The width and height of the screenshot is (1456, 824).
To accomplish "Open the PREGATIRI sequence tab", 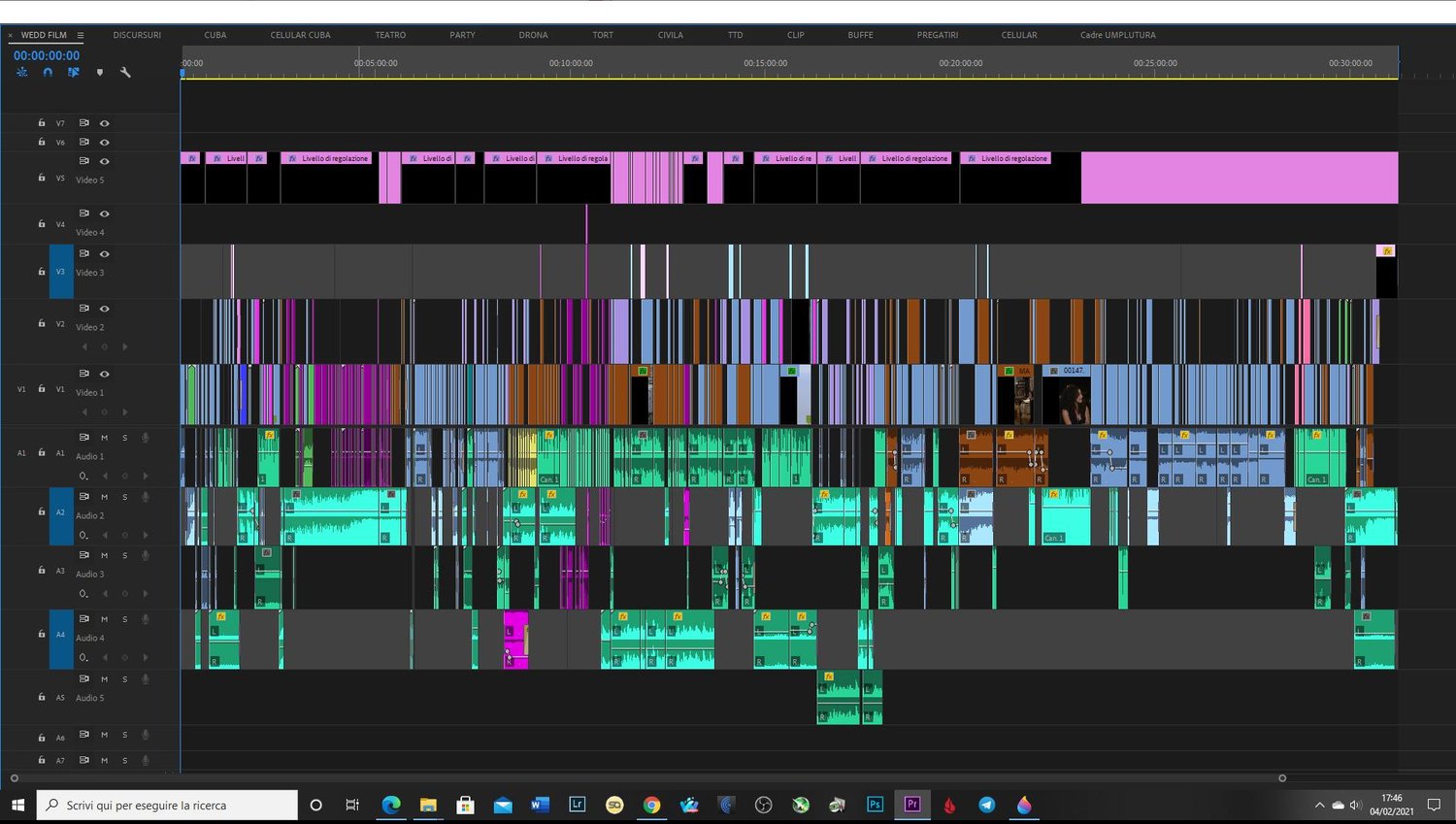I will [x=938, y=35].
